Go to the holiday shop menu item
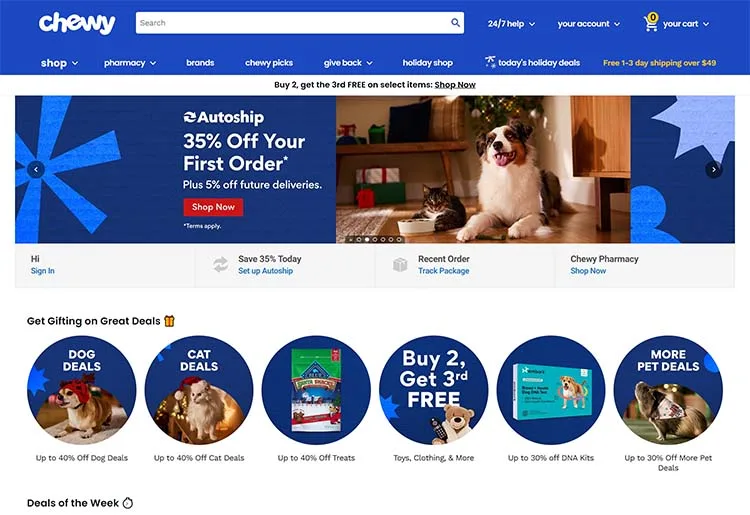This screenshot has width=750, height=515. 428,63
